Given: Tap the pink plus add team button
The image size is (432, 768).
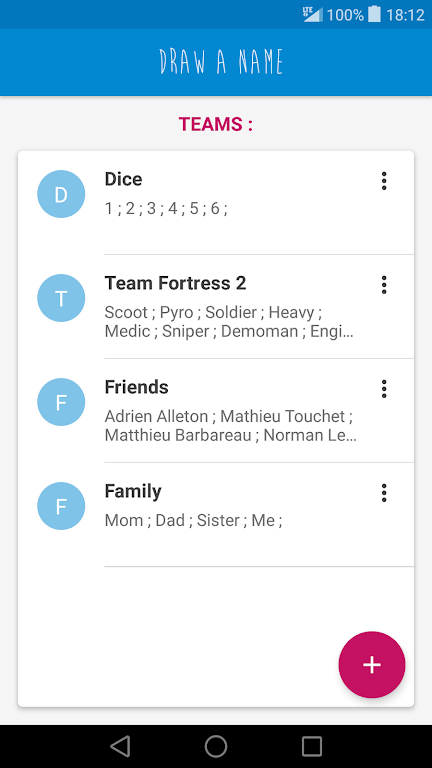Looking at the screenshot, I should coord(372,665).
